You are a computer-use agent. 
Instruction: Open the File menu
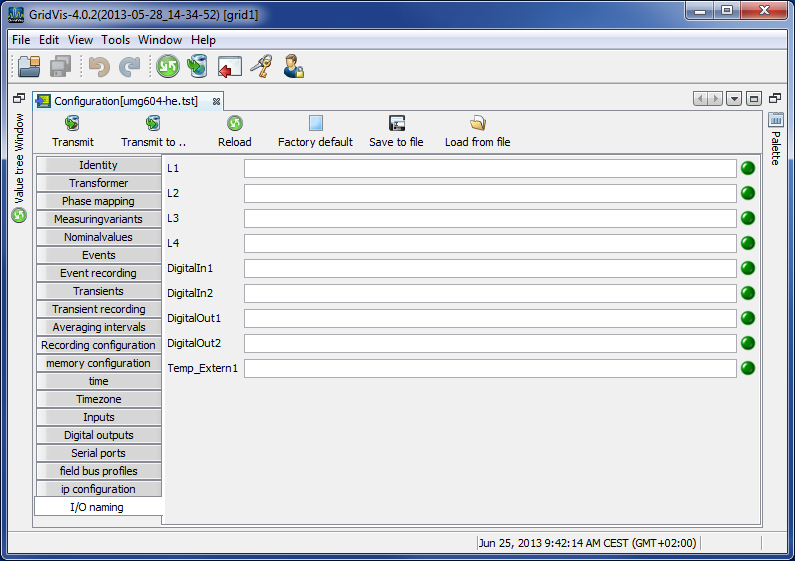(21, 40)
